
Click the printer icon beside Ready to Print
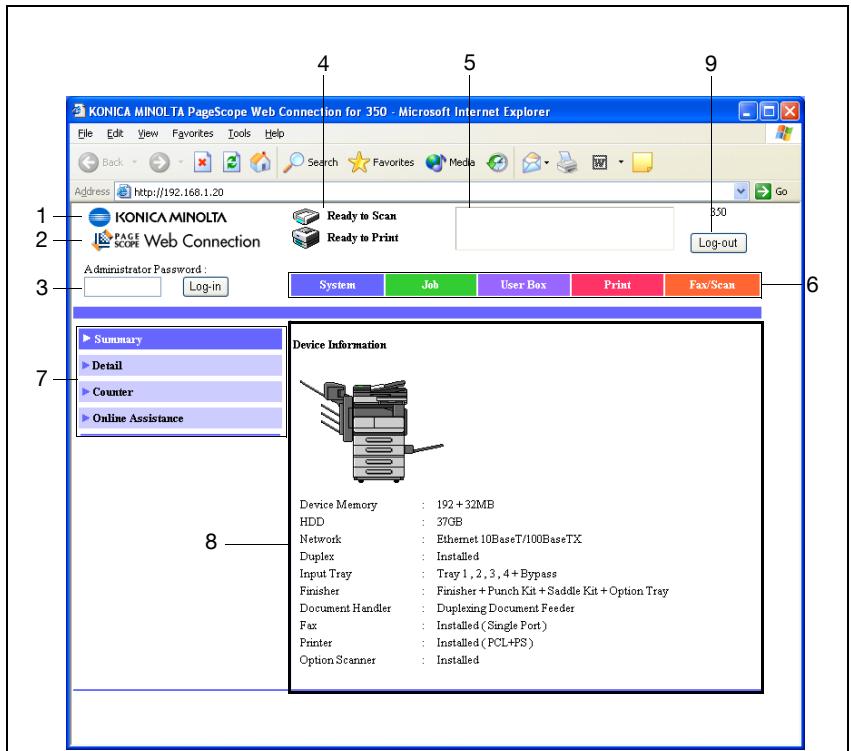[x=306, y=238]
